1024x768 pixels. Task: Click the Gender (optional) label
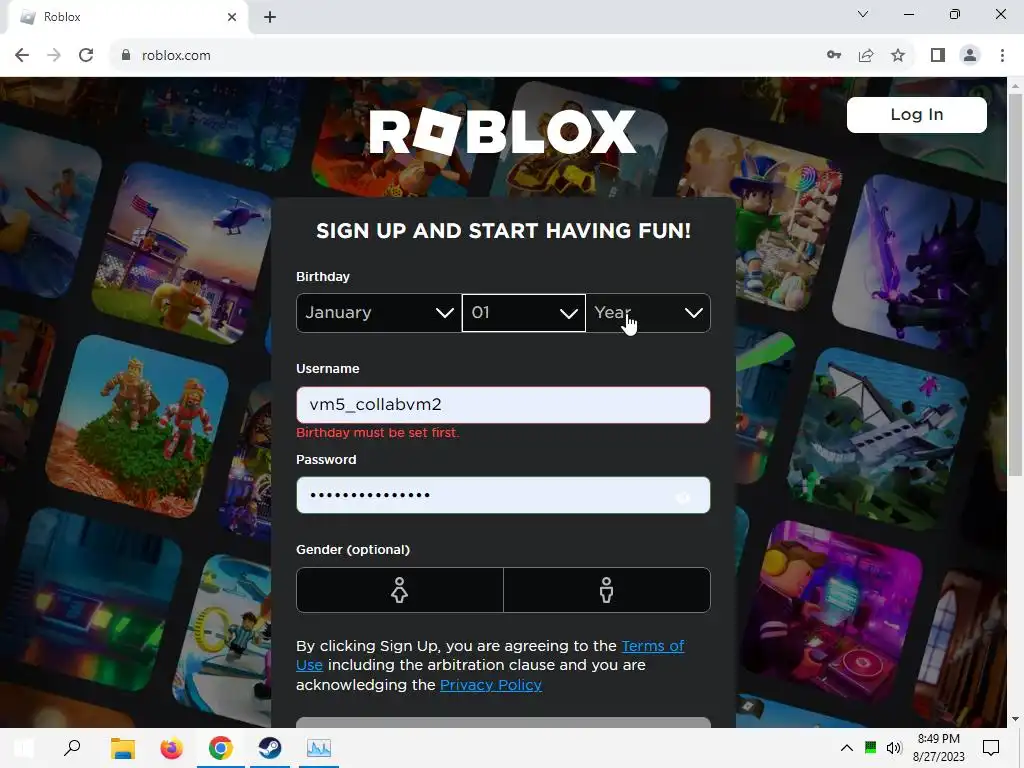[x=353, y=550]
